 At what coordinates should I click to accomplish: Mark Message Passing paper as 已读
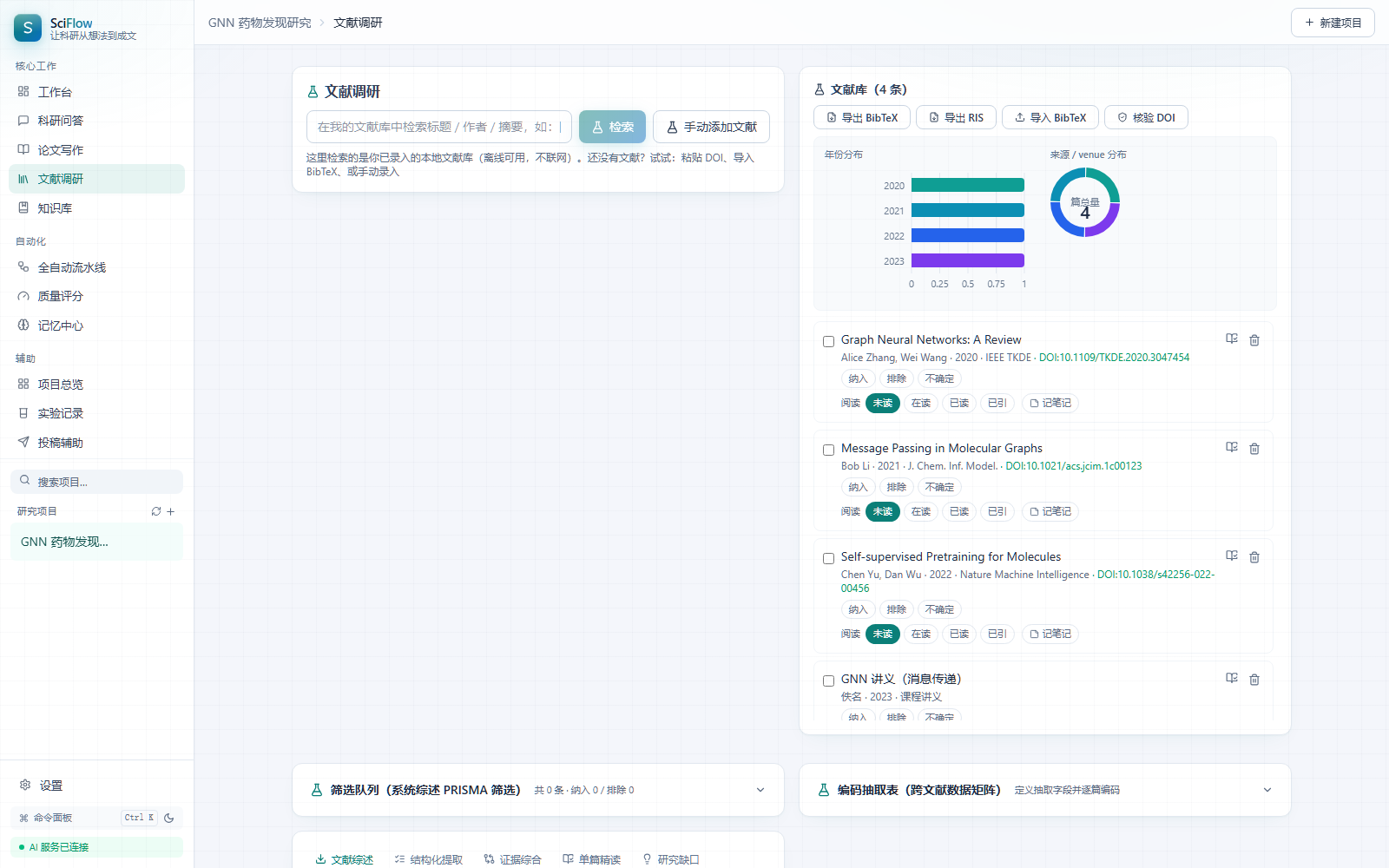[959, 511]
